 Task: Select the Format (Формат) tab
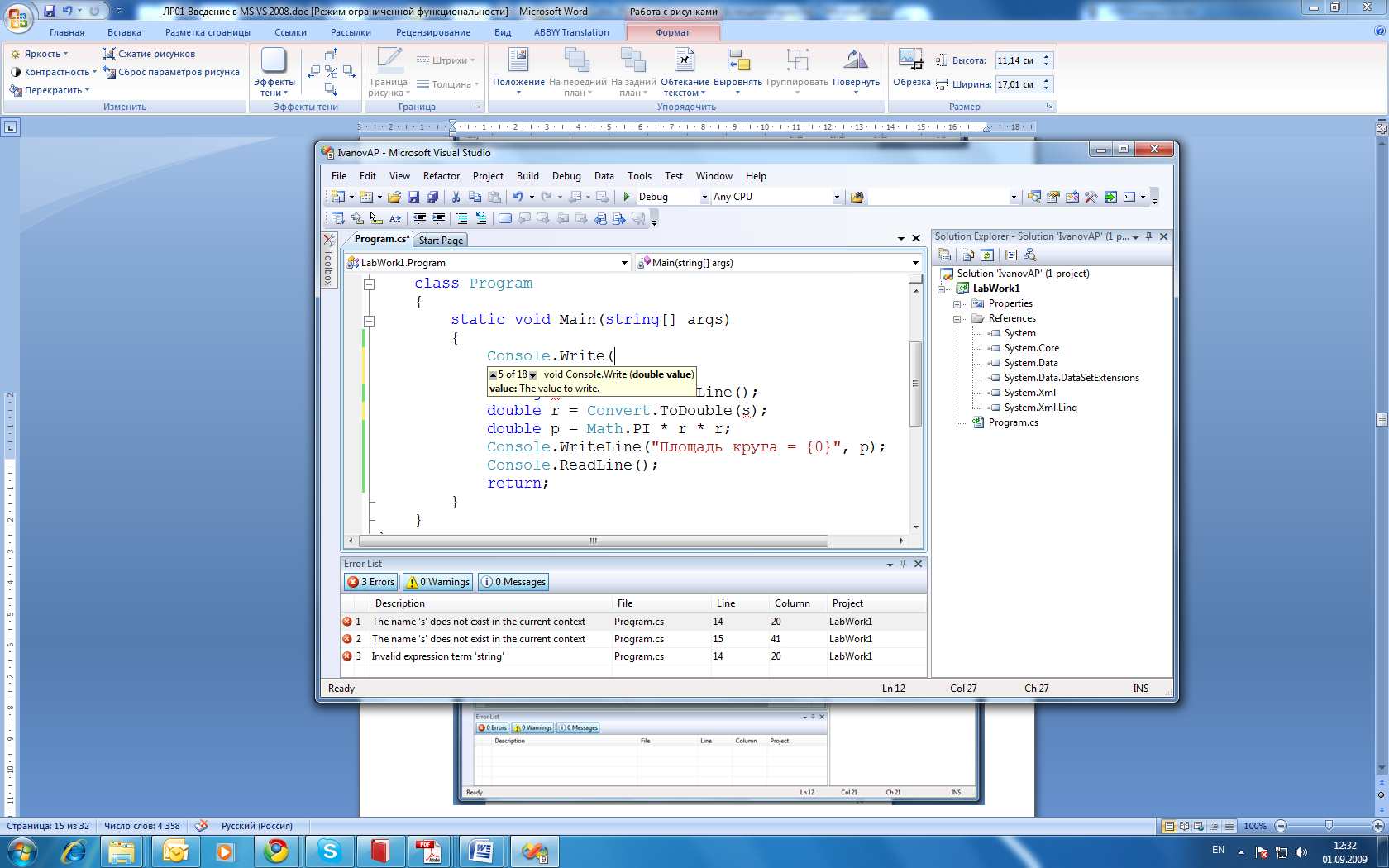pos(672,32)
